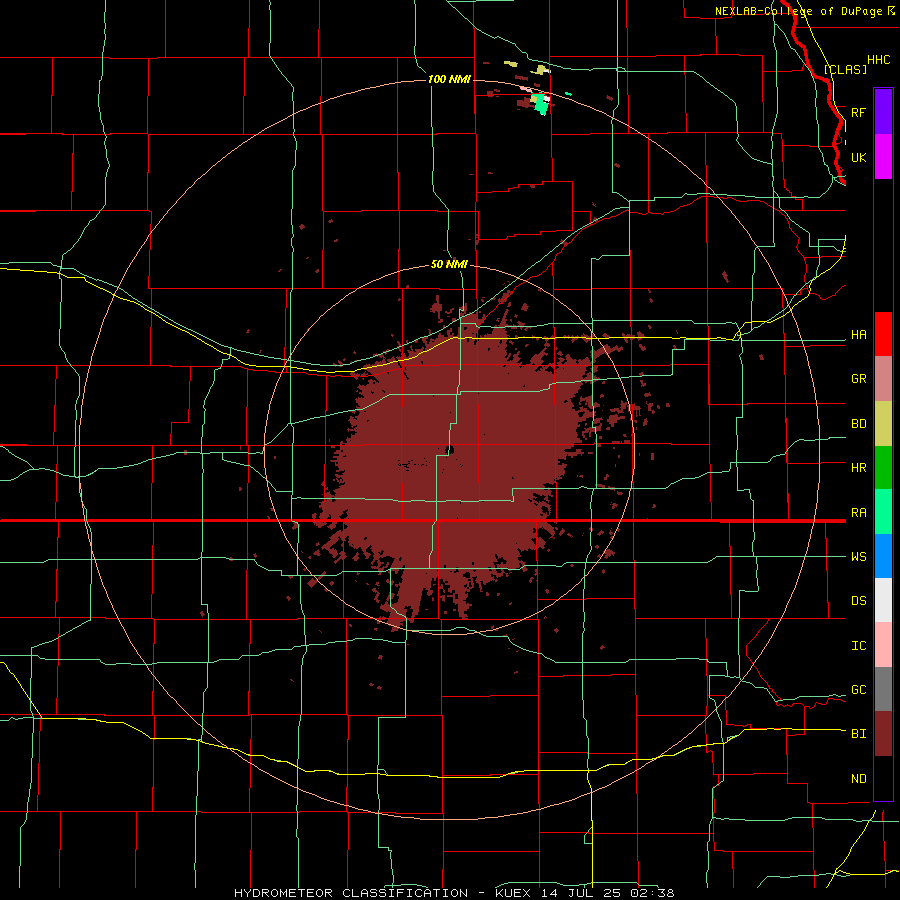Screen dimensions: 900x900
Task: Click the radar site dot at echo center
Action: pos(450,450)
